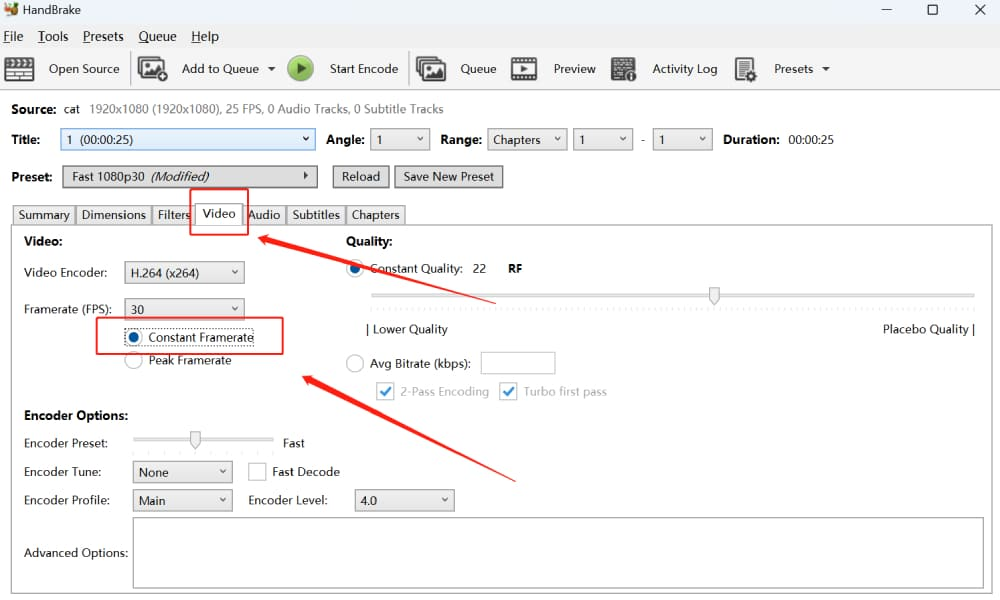This screenshot has height=600, width=1000.
Task: Click the Save New Preset button
Action: pyautogui.click(x=448, y=177)
